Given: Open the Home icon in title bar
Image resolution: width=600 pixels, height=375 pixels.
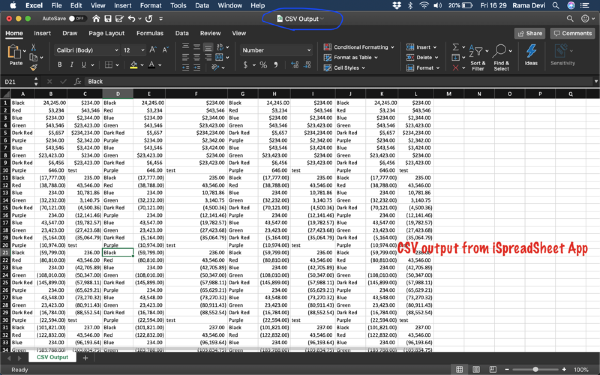Looking at the screenshot, I should point(96,18).
